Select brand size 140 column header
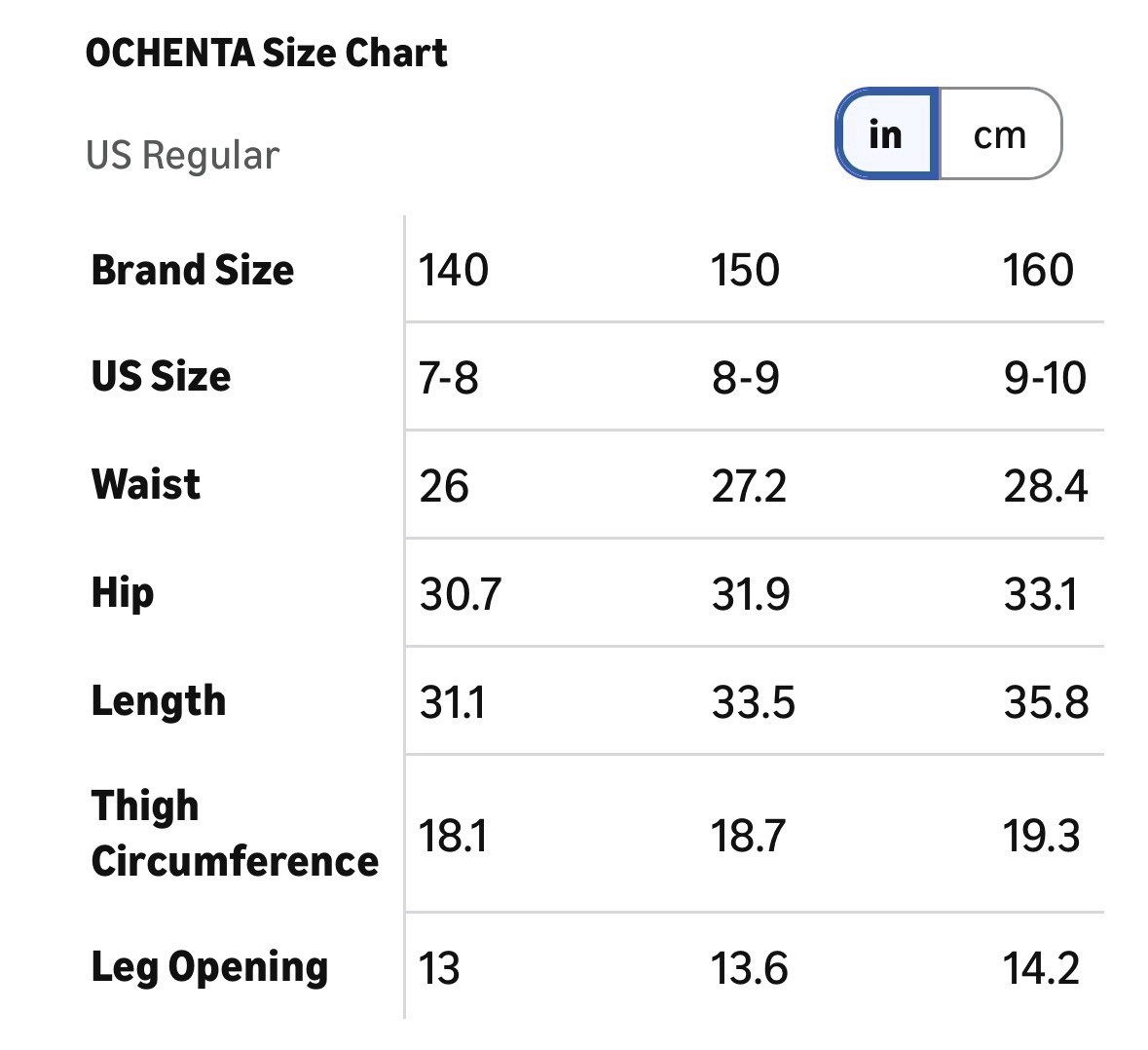Image resolution: width=1148 pixels, height=1050 pixels. (454, 270)
